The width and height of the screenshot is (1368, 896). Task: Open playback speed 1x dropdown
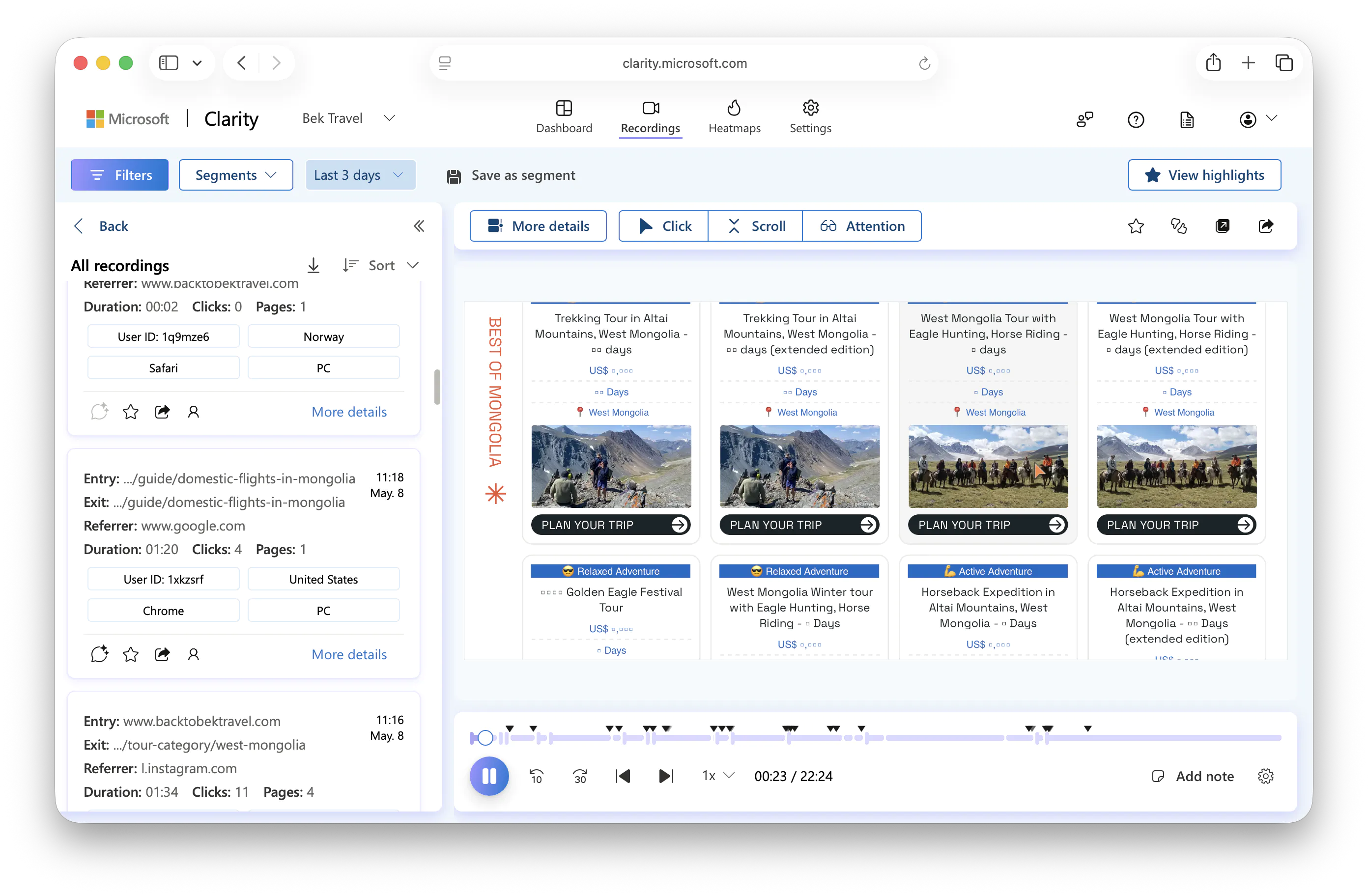(x=718, y=776)
